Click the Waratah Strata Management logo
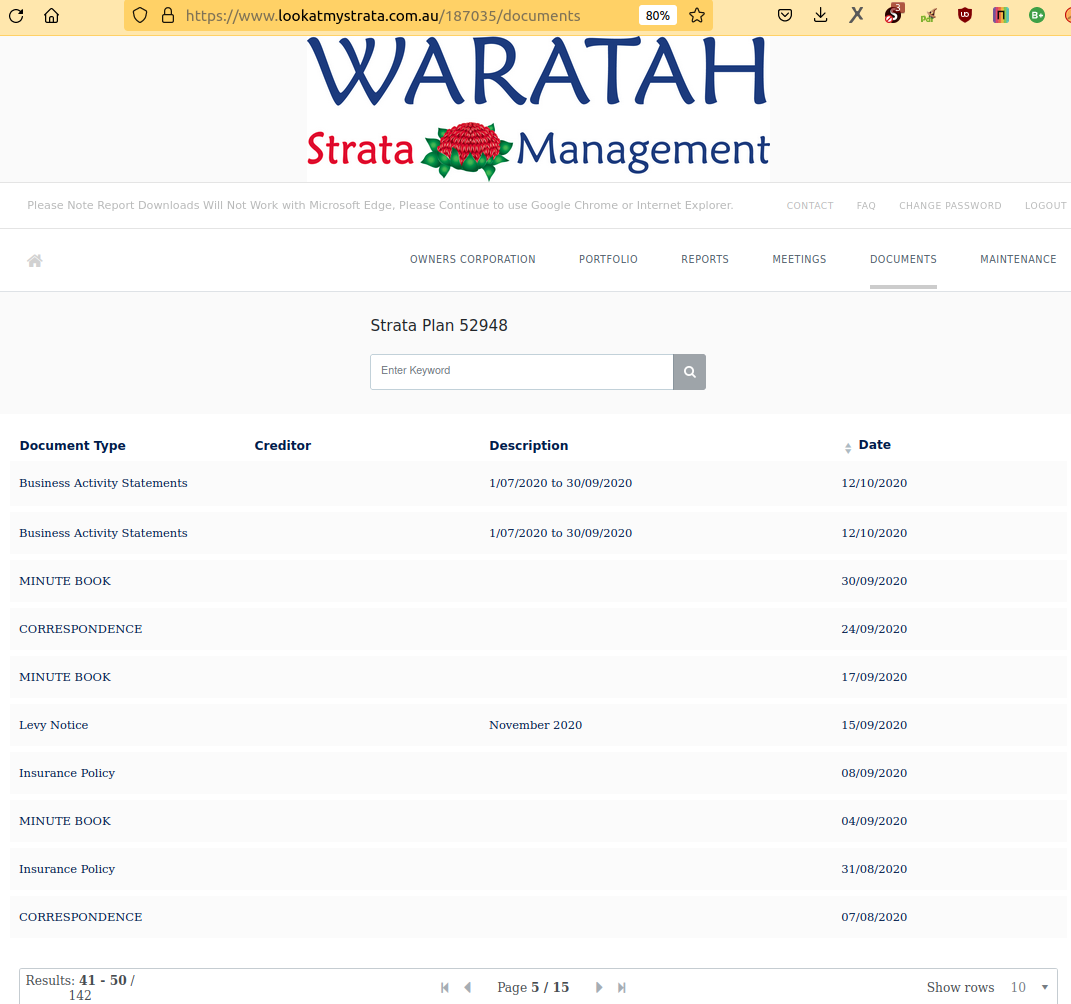Image resolution: width=1071 pixels, height=1004 pixels. click(538, 108)
